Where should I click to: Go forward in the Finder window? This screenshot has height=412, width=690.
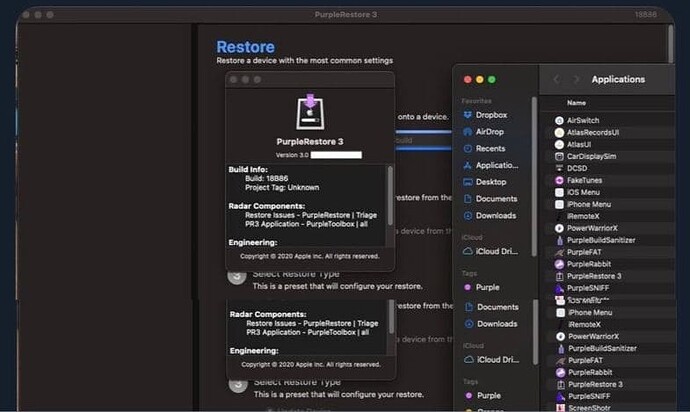pos(576,79)
